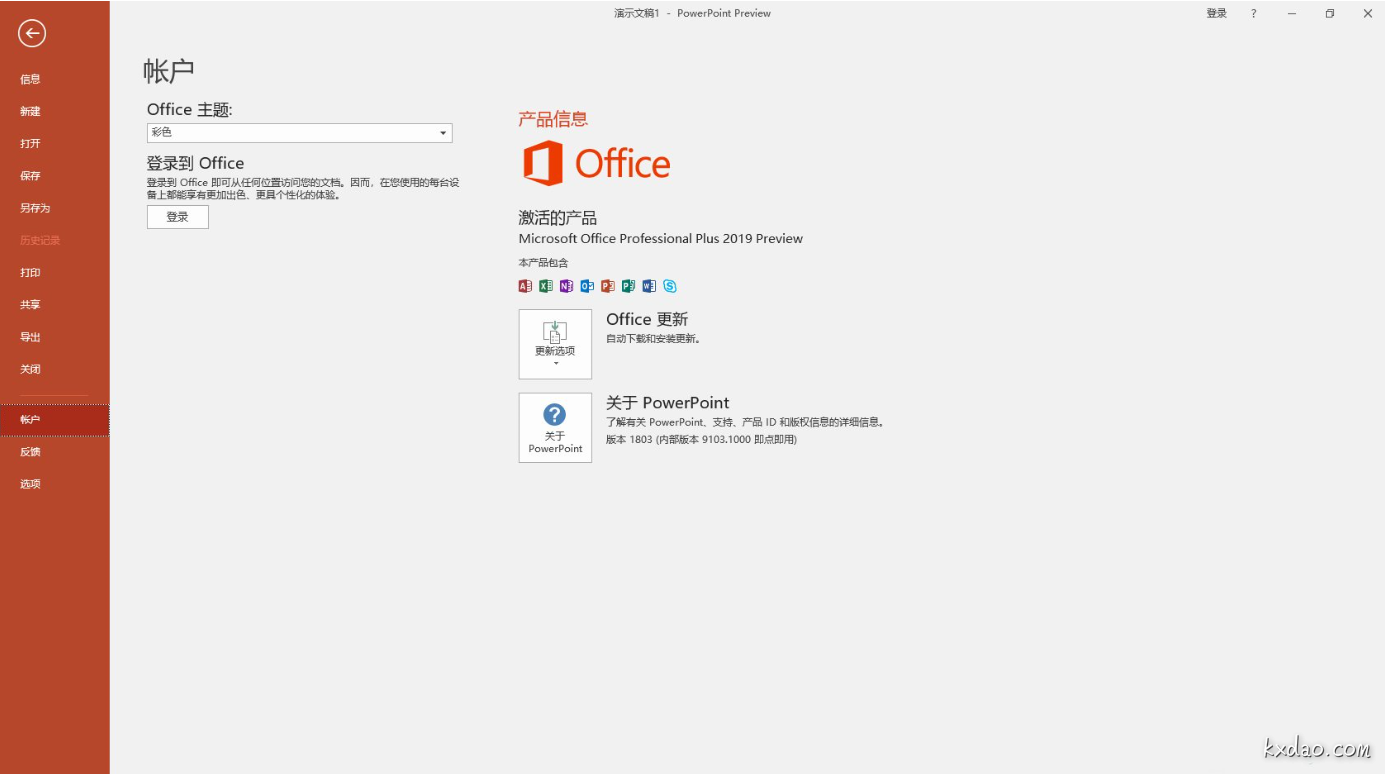Select 帐户 in the sidebar
The height and width of the screenshot is (774, 1385).
pos(55,420)
